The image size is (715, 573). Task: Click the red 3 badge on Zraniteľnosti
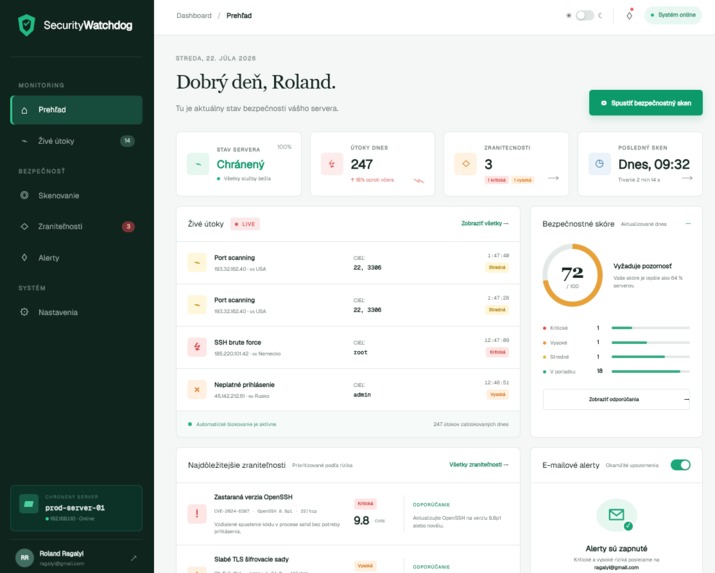point(128,227)
